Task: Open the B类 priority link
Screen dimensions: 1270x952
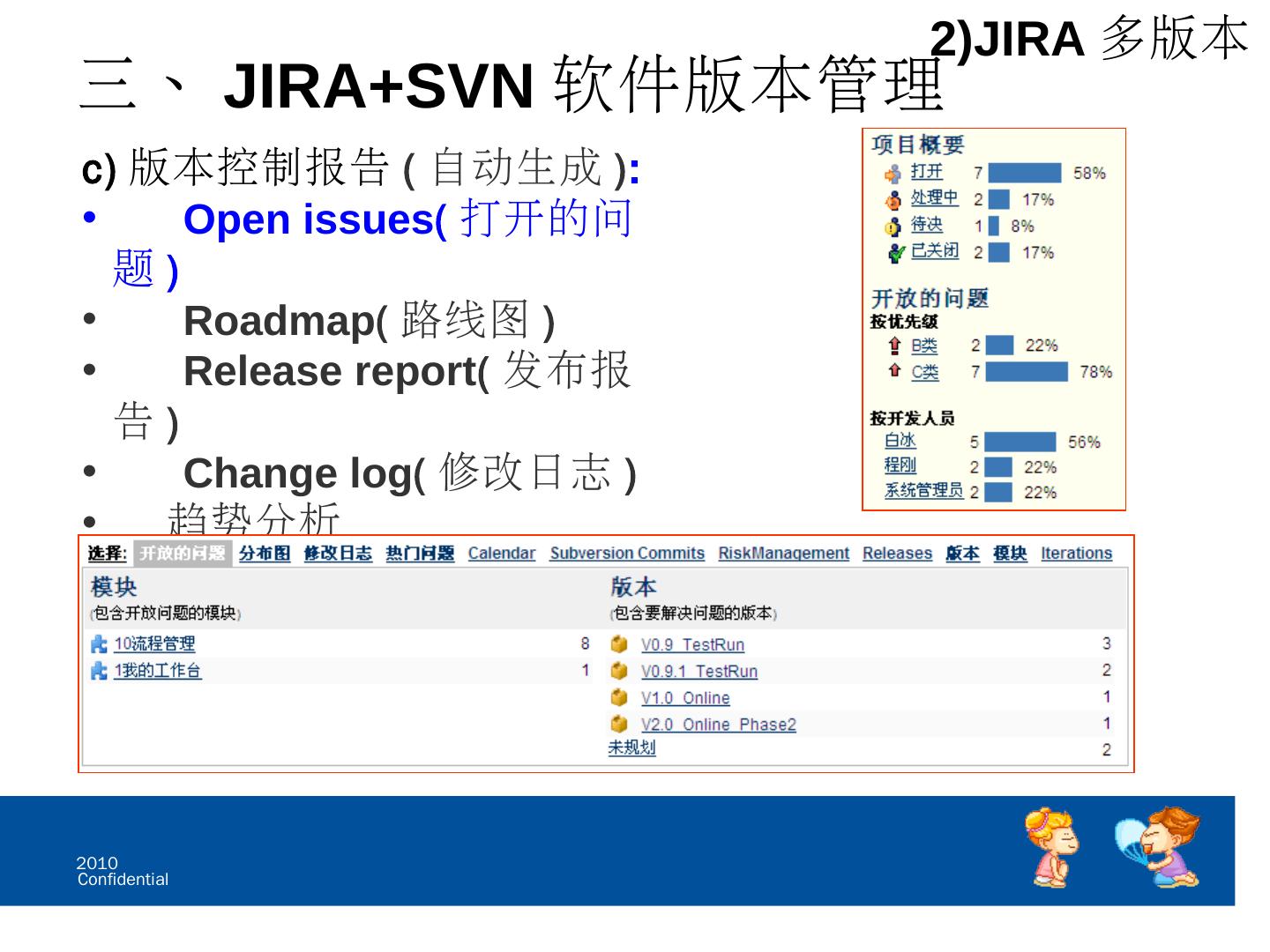Action: 924,346
